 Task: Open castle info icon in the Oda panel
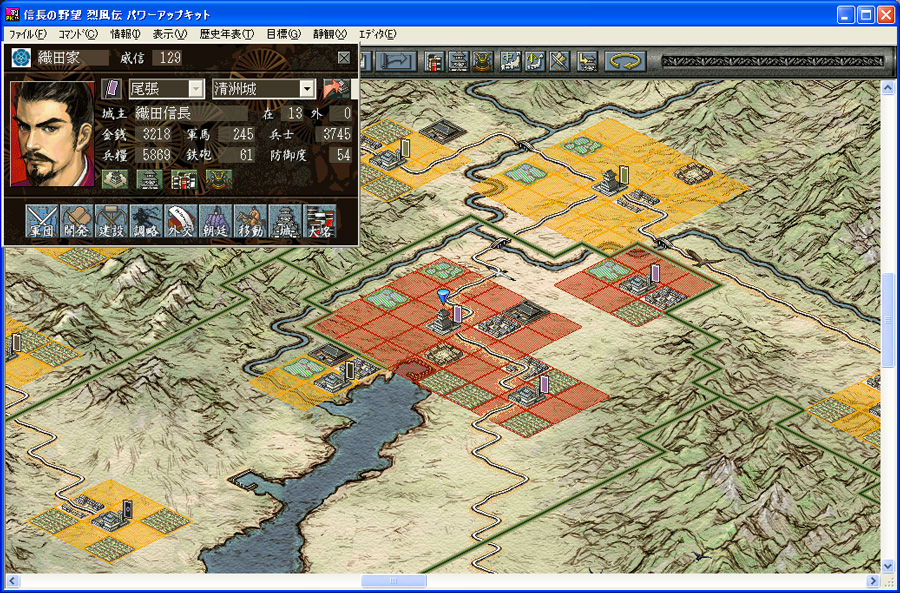149,179
